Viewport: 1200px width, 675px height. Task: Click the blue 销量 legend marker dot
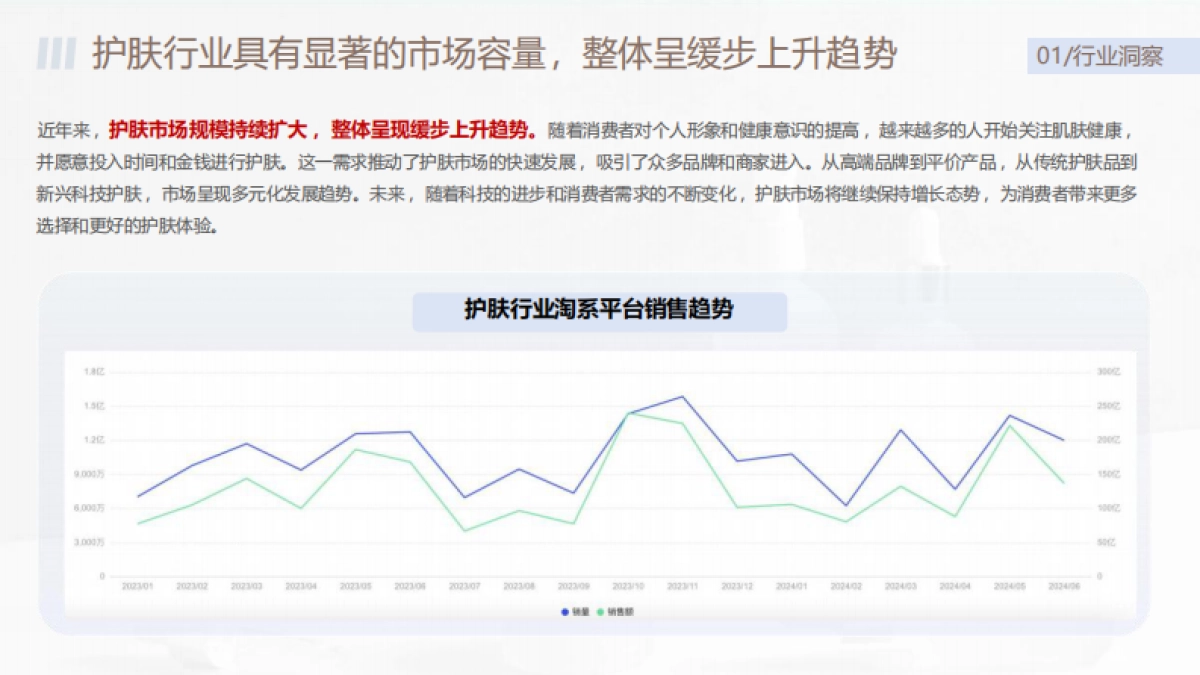click(565, 612)
